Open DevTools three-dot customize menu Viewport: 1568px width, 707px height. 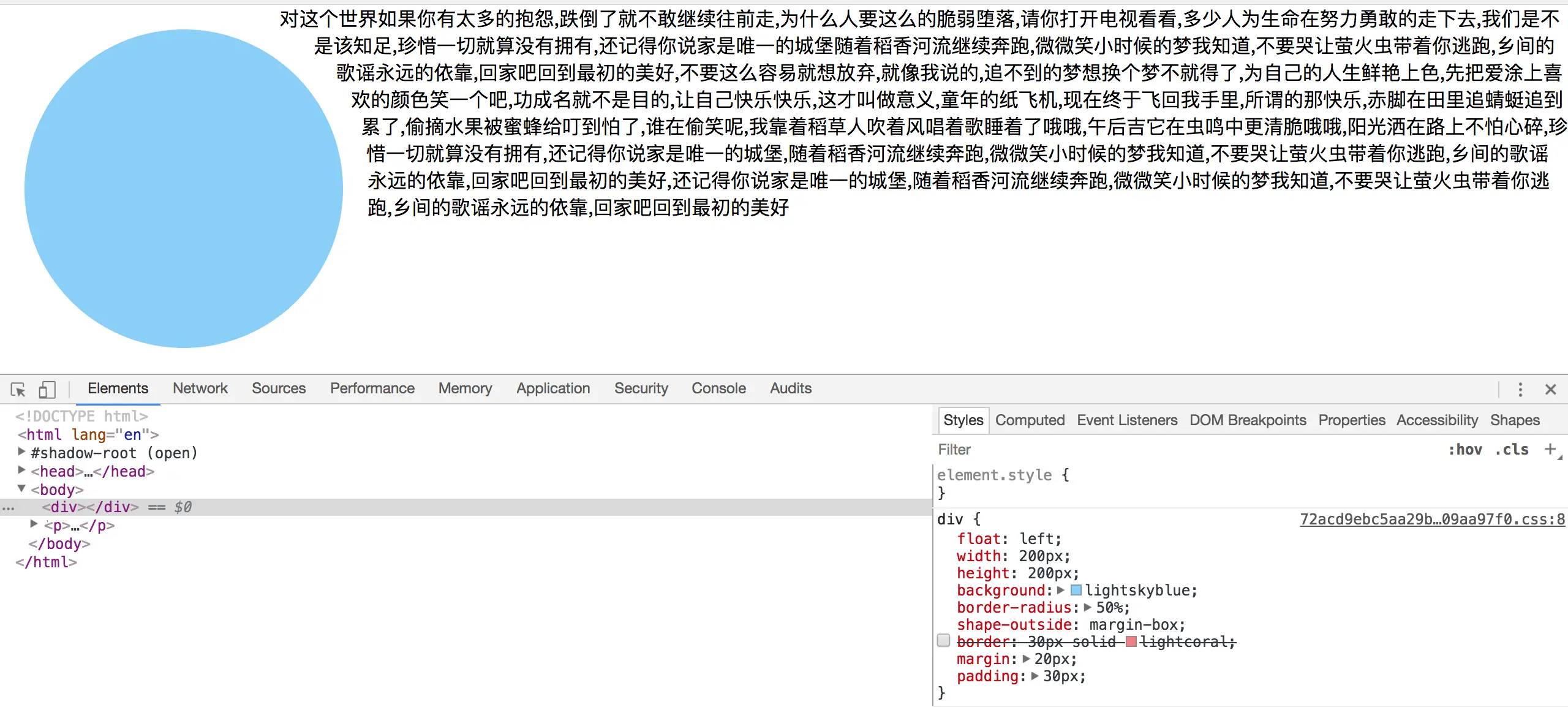click(x=1520, y=390)
